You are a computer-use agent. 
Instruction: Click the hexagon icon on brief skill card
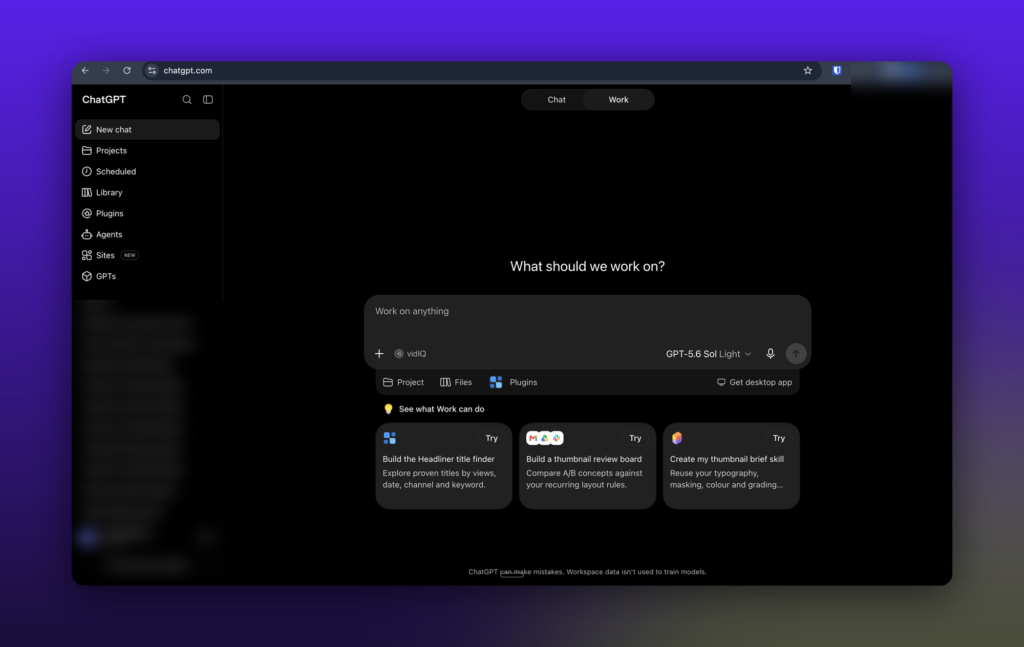pos(677,438)
